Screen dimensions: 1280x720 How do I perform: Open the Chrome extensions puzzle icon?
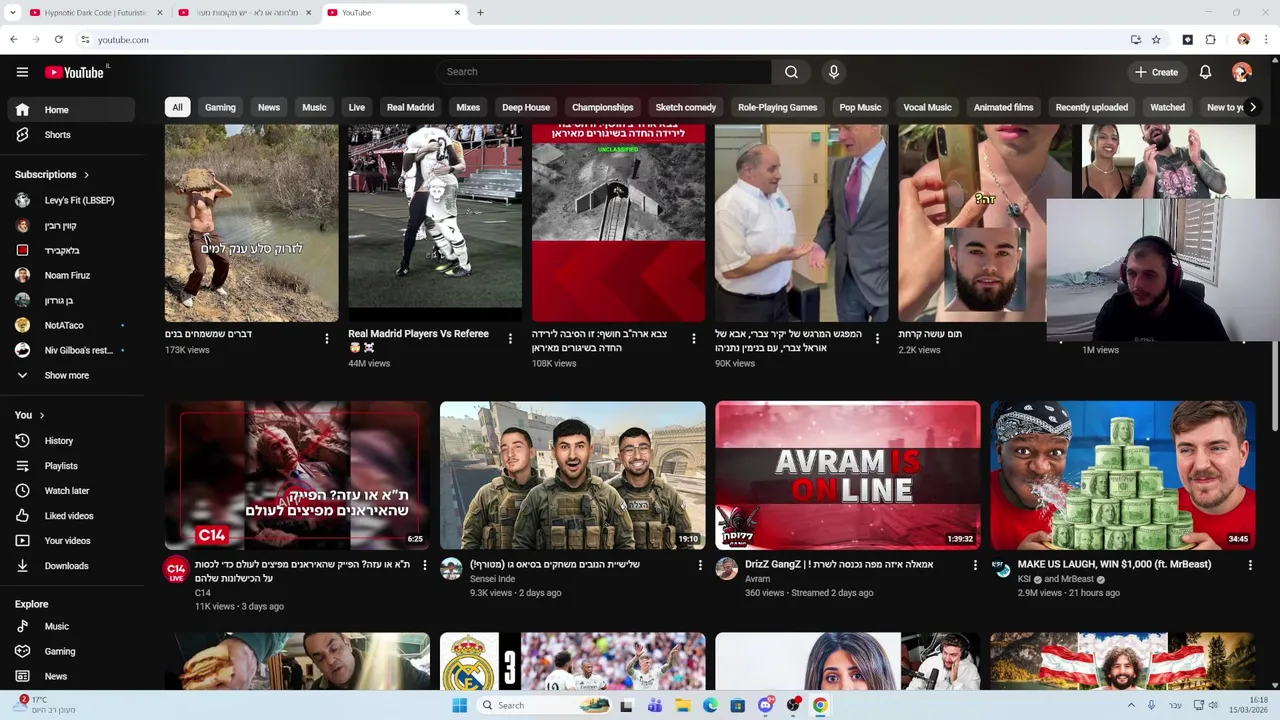click(1210, 40)
